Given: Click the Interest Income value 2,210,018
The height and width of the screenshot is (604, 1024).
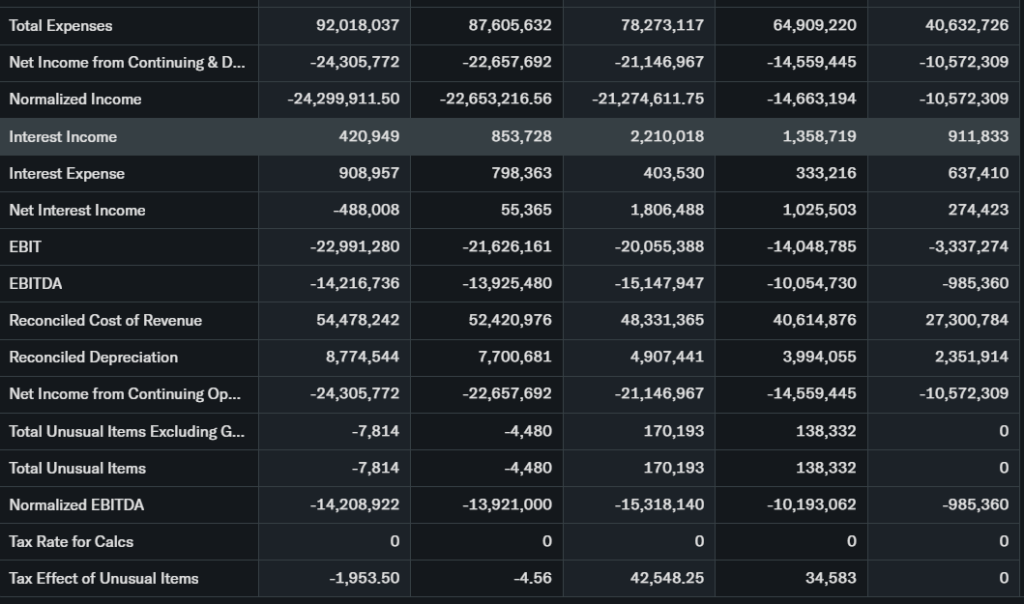Looking at the screenshot, I should tap(666, 137).
